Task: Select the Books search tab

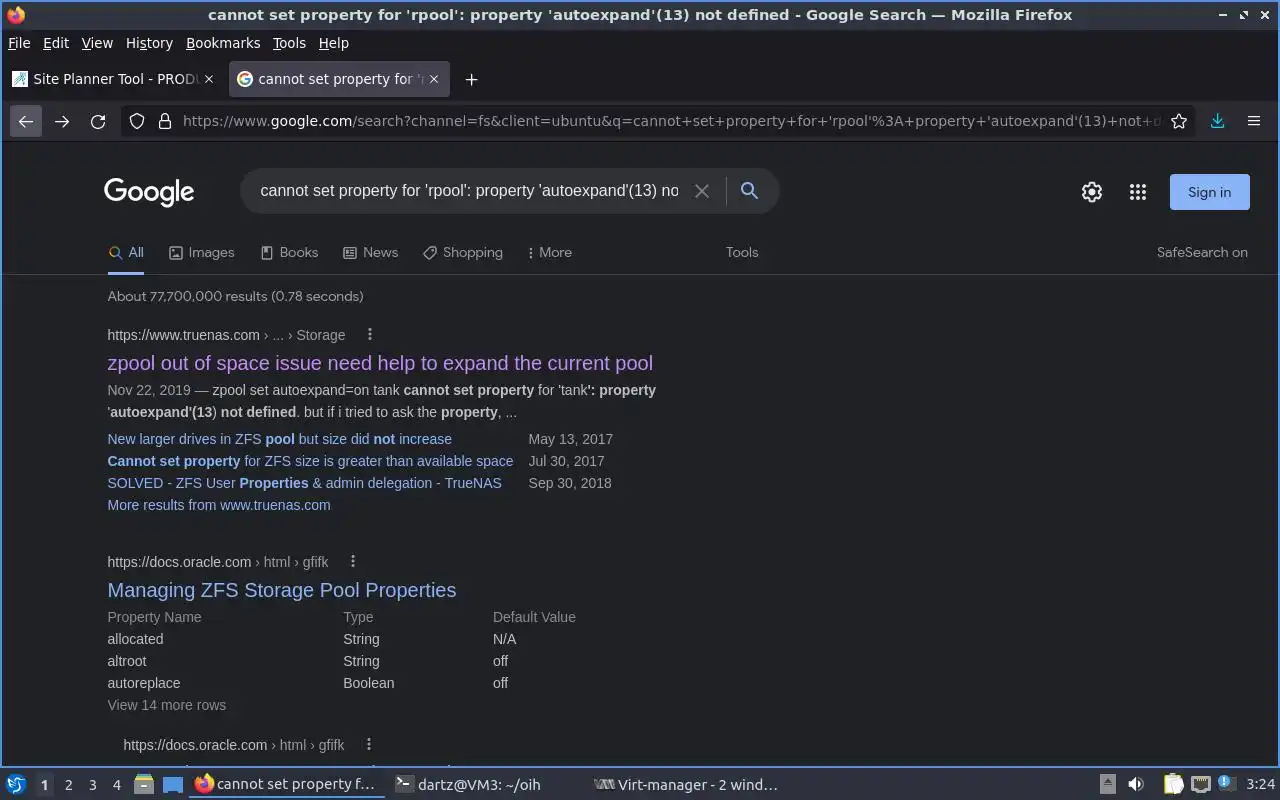Action: coord(289,252)
